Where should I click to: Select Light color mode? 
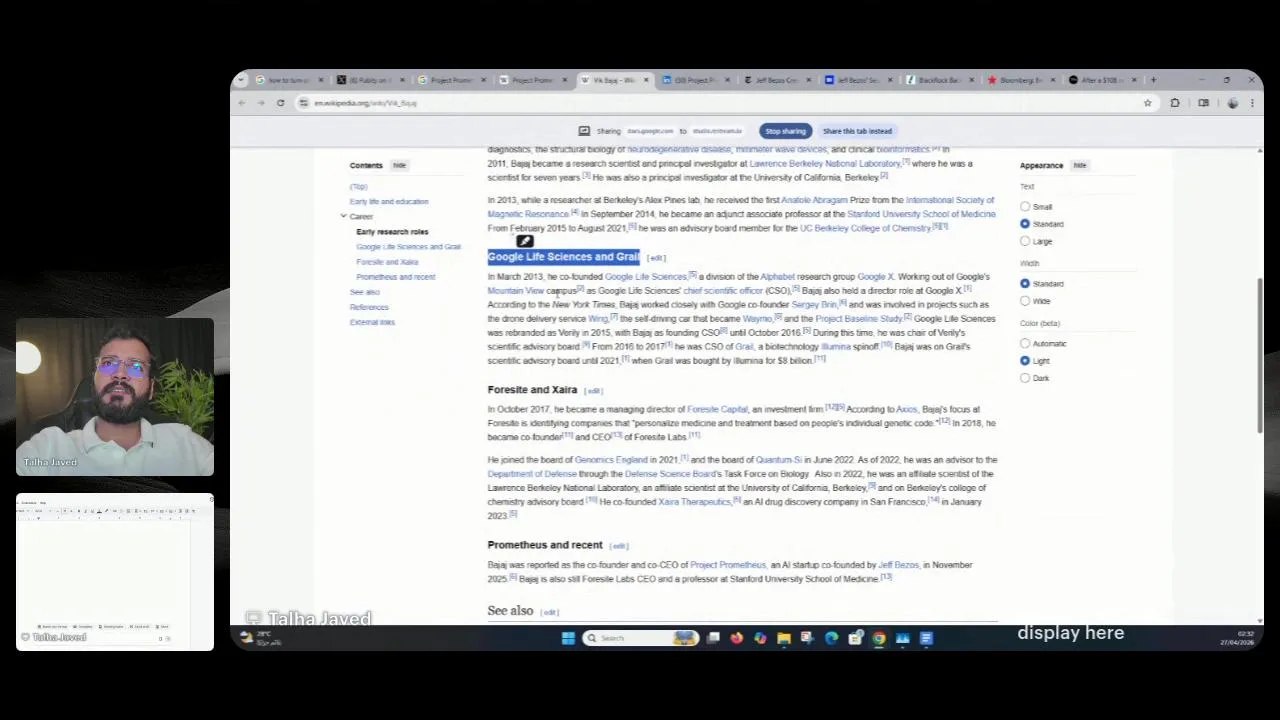[1025, 361]
